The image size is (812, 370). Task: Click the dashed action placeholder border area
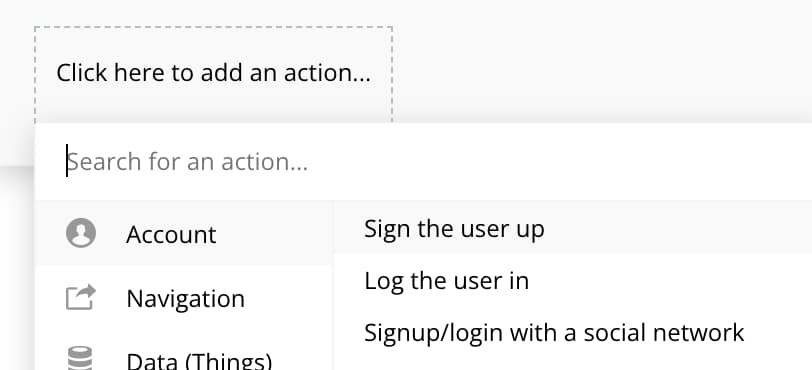[x=213, y=74]
